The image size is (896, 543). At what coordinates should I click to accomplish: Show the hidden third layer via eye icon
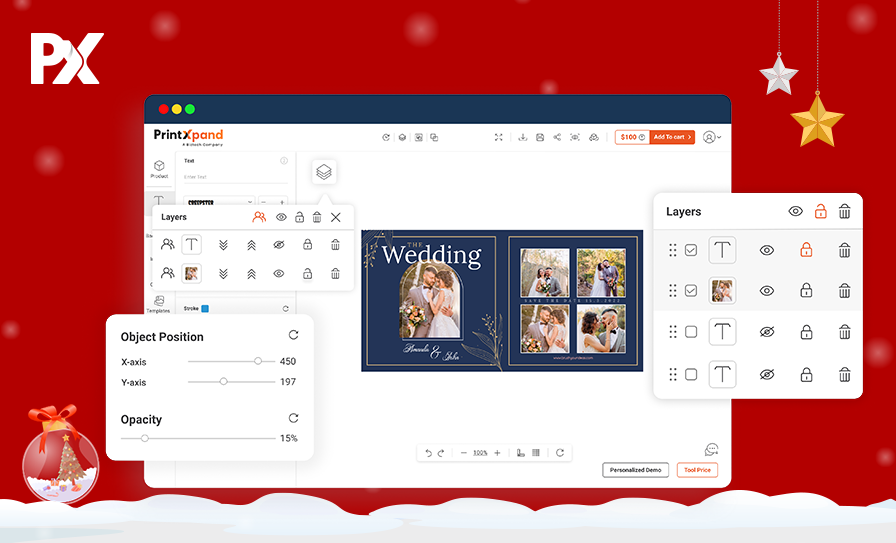pos(767,332)
